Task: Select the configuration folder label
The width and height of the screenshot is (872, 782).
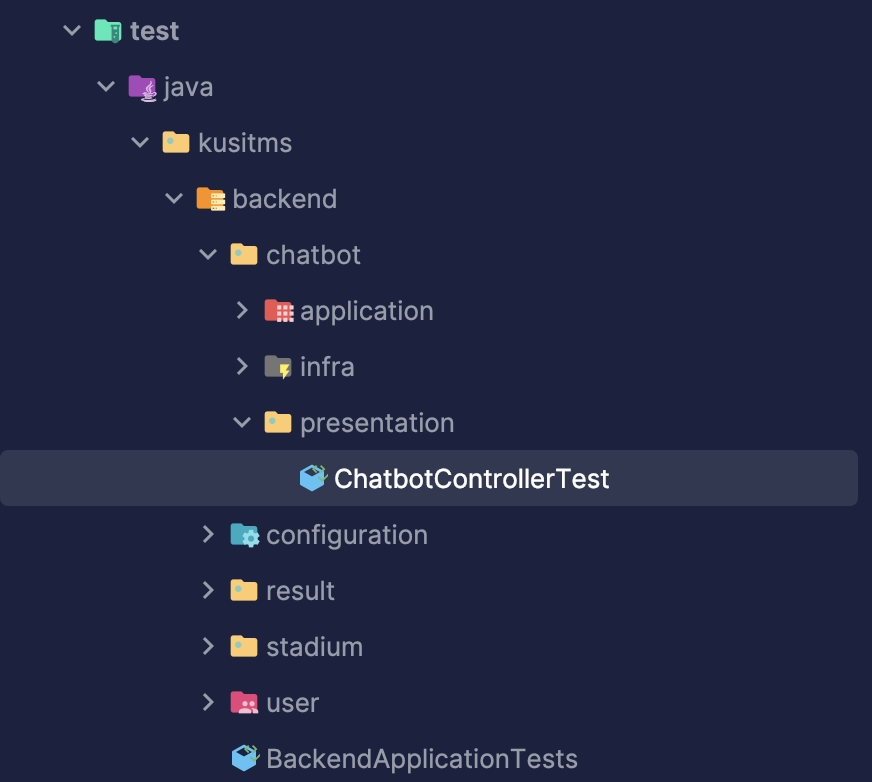Action: (x=346, y=535)
